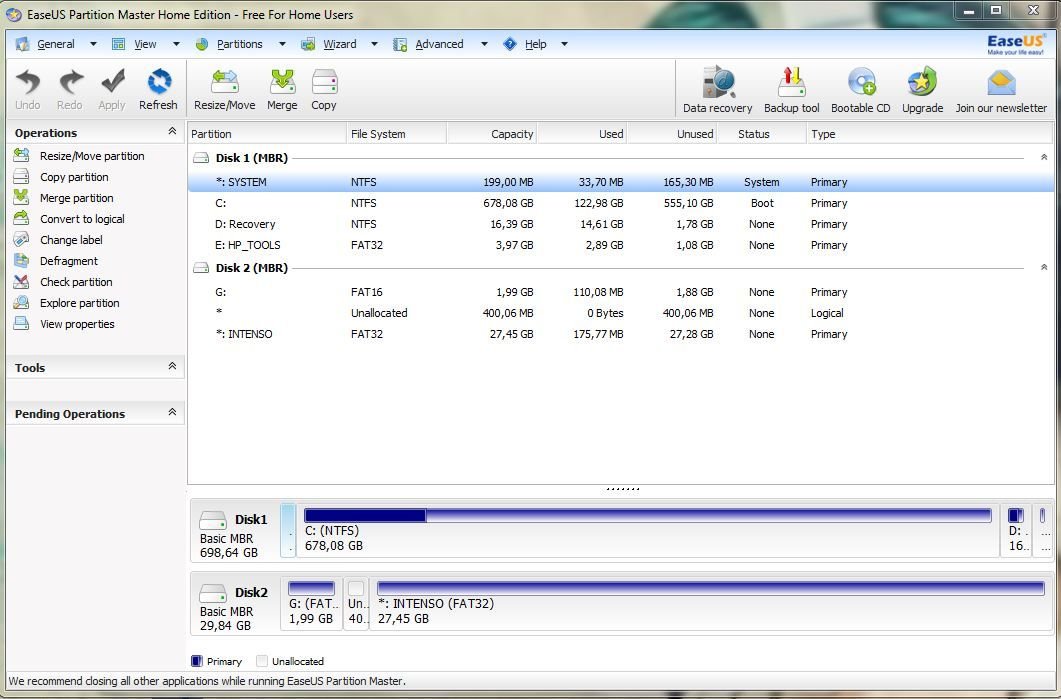This screenshot has width=1061, height=699.
Task: Open the Wizard menu
Action: (x=340, y=44)
